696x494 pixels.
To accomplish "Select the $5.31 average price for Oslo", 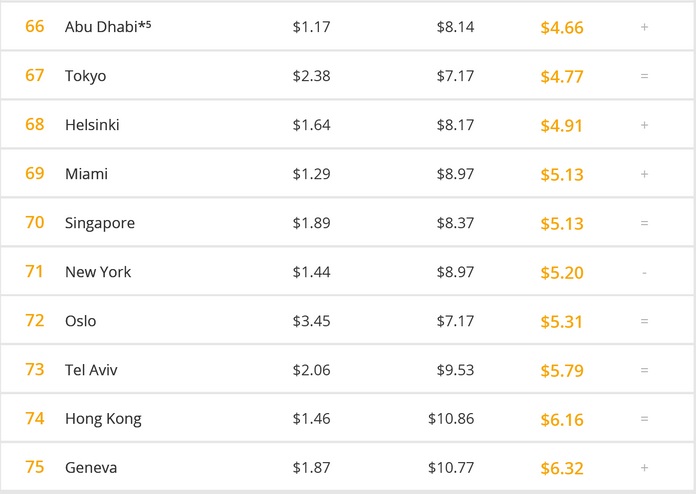I will pyautogui.click(x=561, y=321).
